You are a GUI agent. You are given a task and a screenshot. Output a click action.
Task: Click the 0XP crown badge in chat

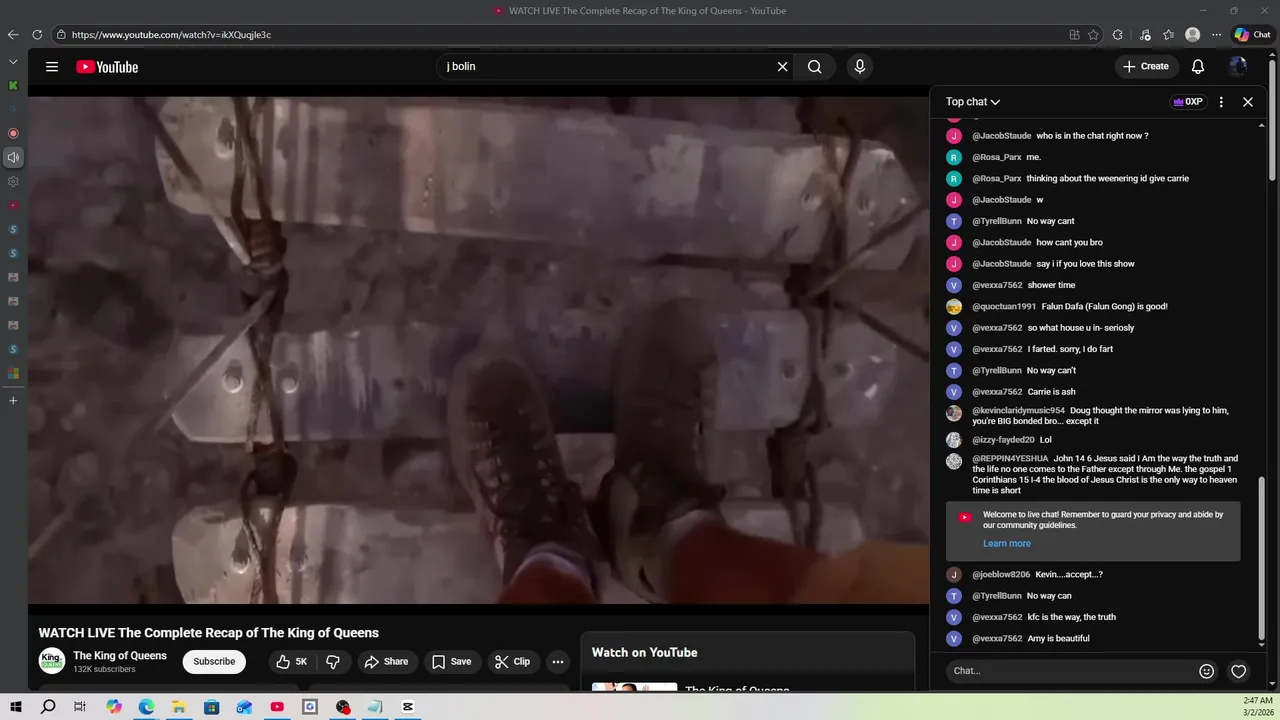[x=1187, y=102]
